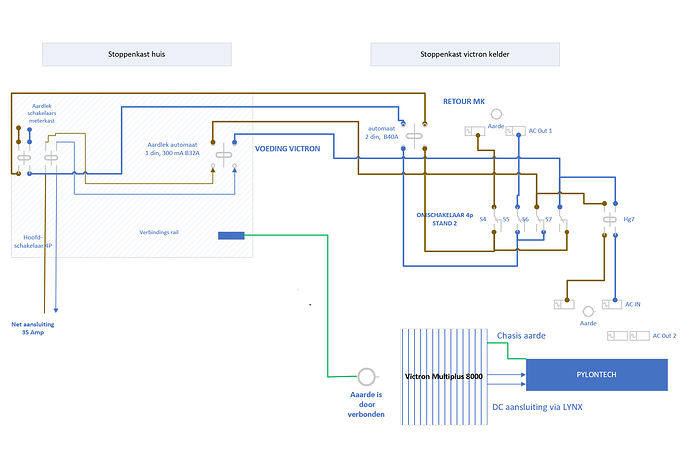Click the Hg7 label
The width and height of the screenshot is (690, 463).
point(629,219)
